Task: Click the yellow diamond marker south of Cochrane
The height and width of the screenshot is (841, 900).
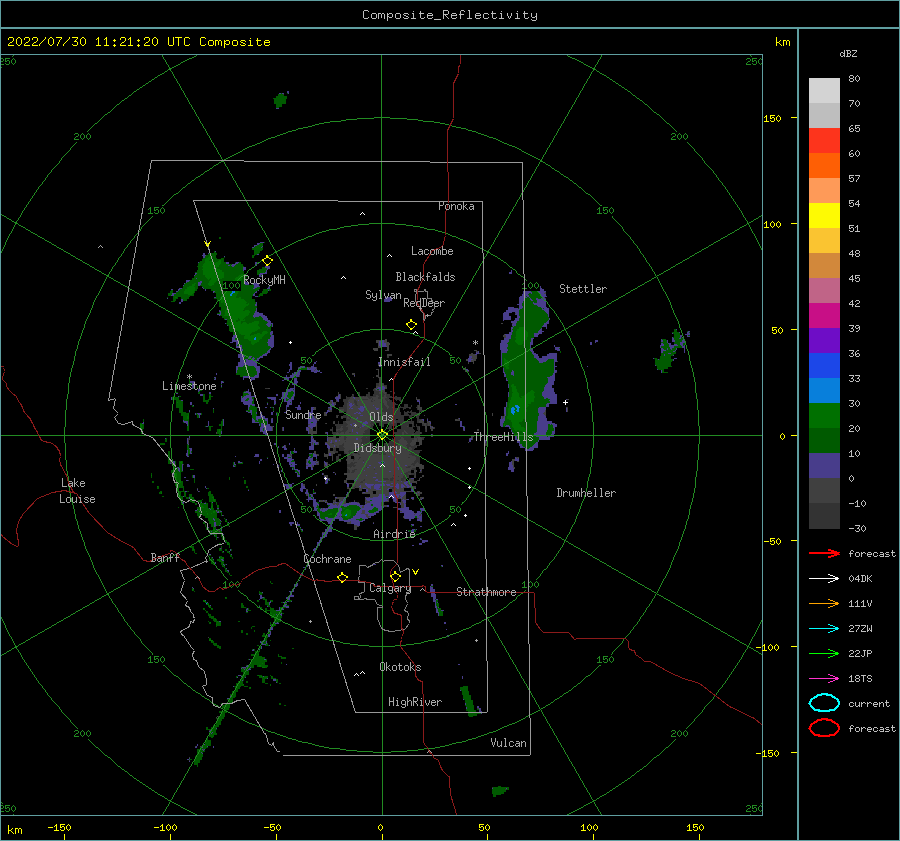Action: (342, 577)
